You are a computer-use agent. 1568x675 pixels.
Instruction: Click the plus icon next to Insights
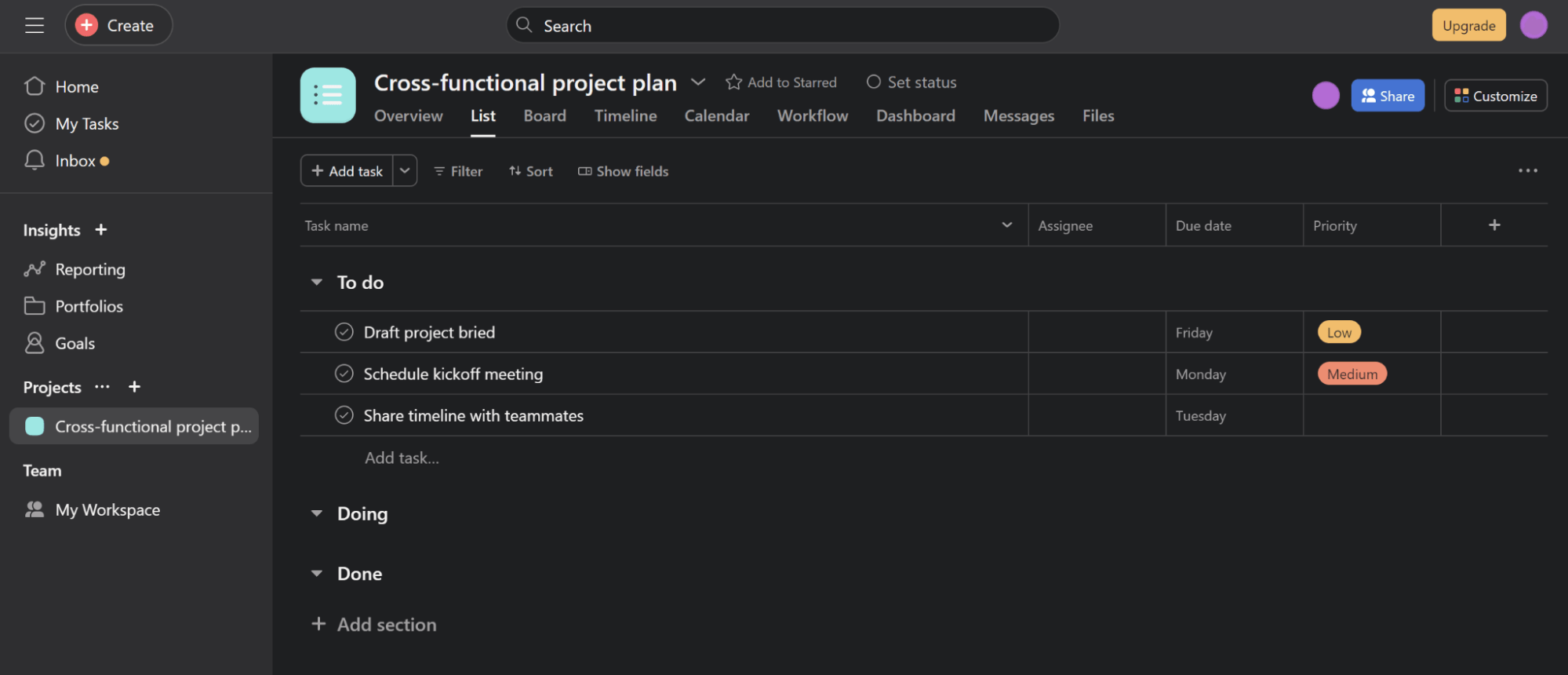pyautogui.click(x=101, y=230)
